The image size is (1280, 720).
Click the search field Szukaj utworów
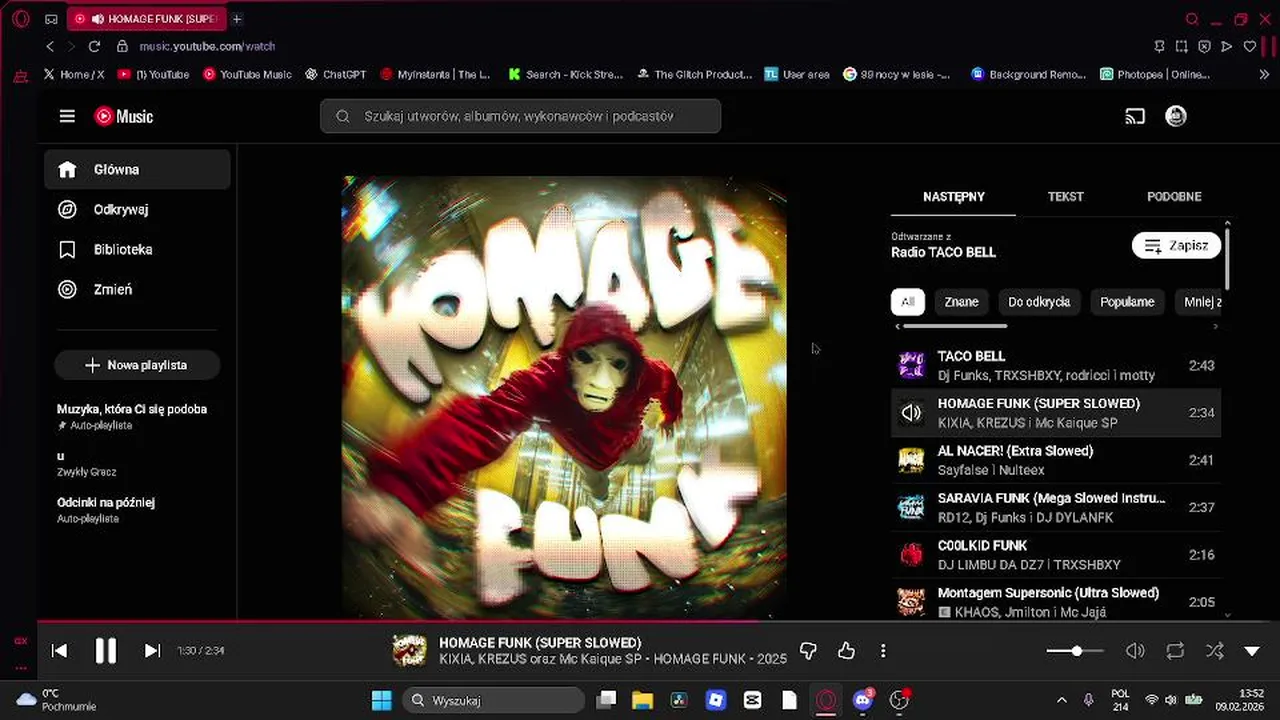coord(520,116)
